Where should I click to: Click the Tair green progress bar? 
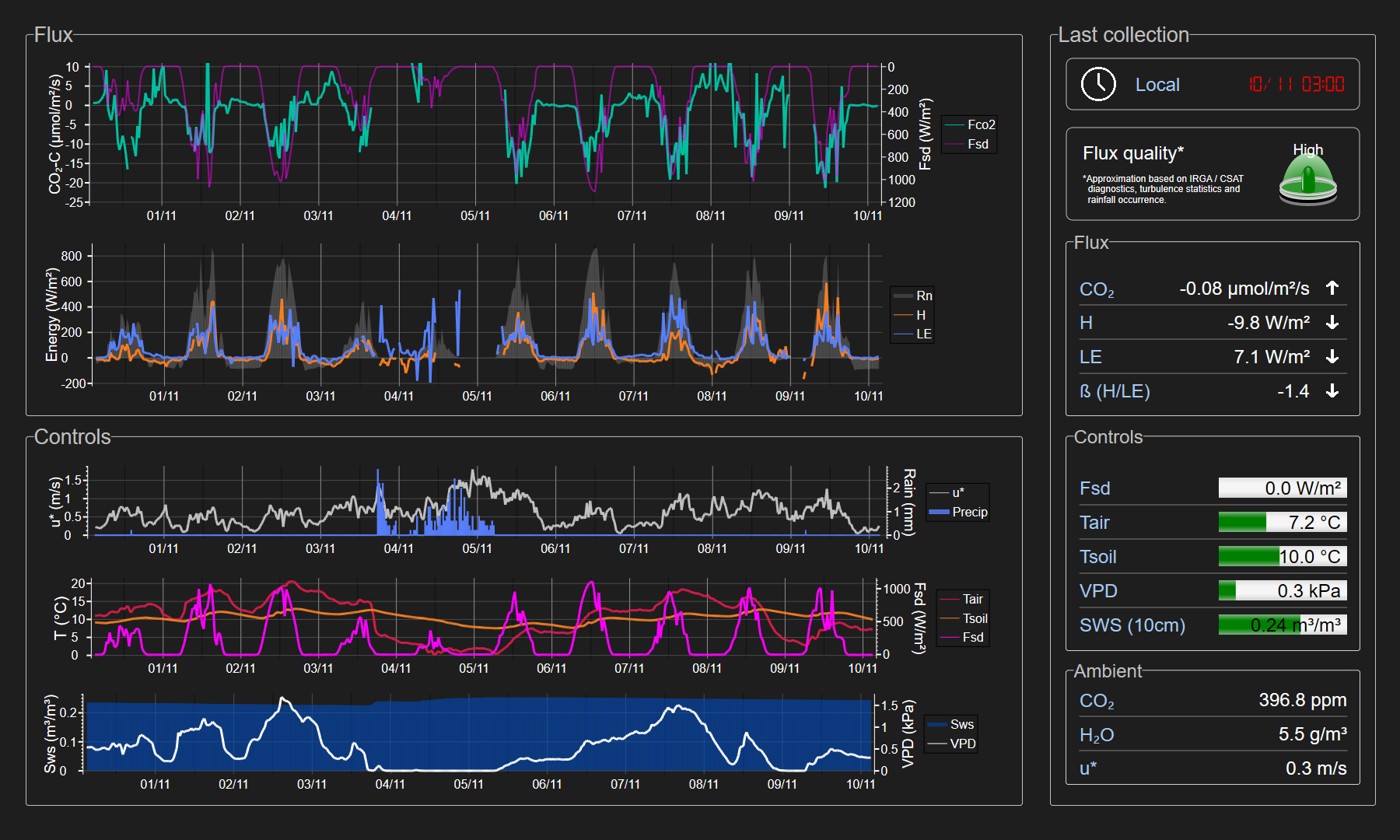tap(1282, 522)
